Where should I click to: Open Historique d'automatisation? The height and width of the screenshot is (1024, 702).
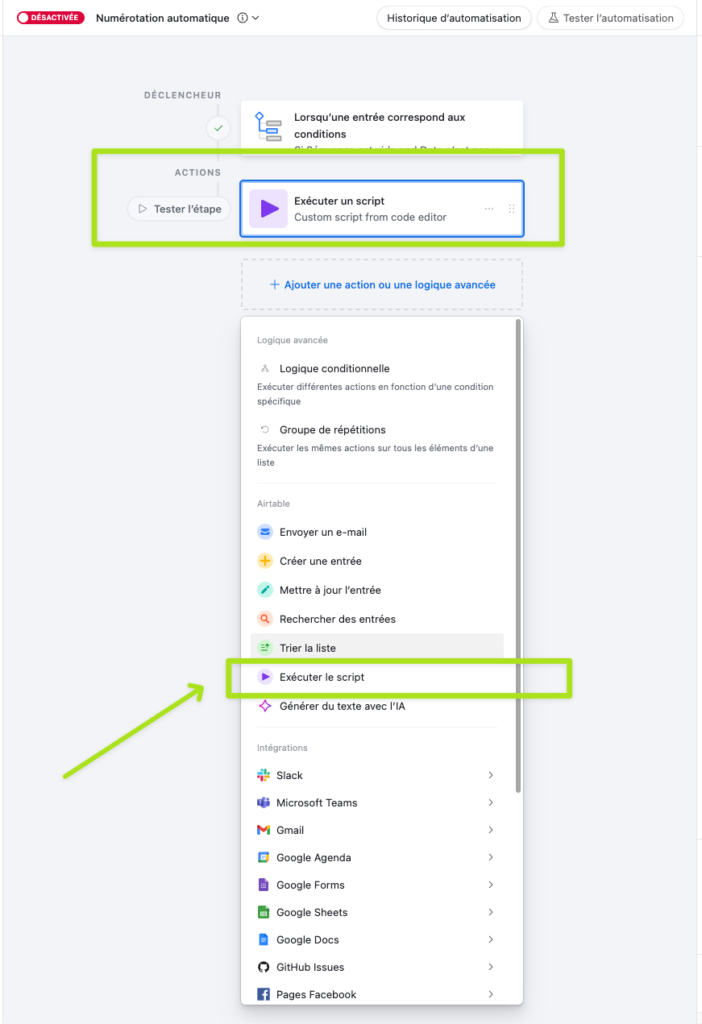point(453,18)
